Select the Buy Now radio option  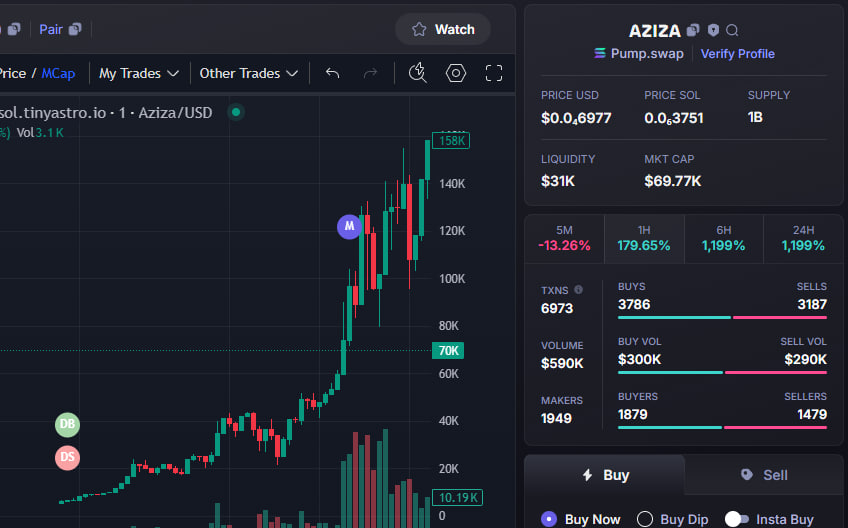coord(549,519)
